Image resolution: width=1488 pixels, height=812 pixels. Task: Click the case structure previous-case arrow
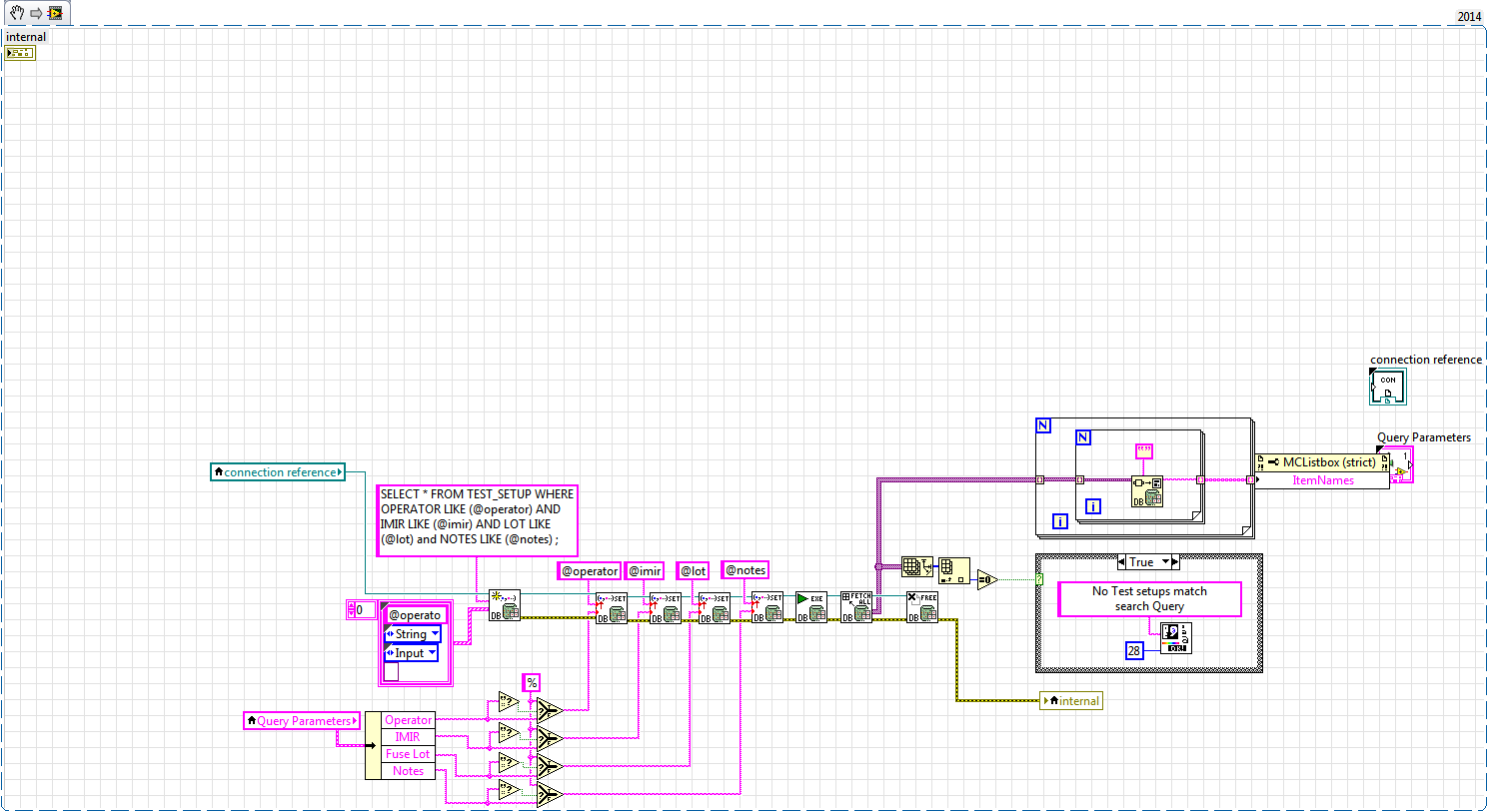tap(1122, 562)
